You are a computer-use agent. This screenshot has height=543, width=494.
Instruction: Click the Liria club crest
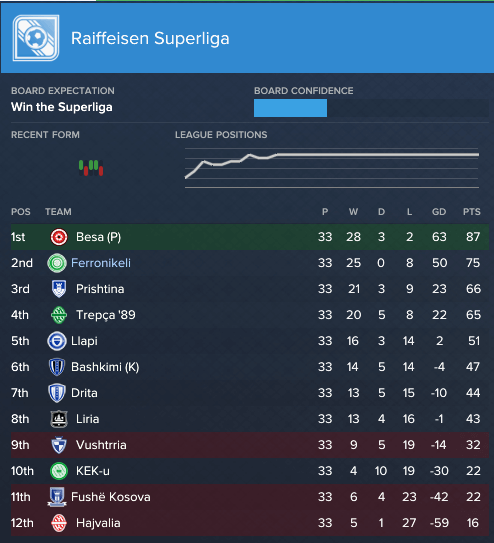59,419
